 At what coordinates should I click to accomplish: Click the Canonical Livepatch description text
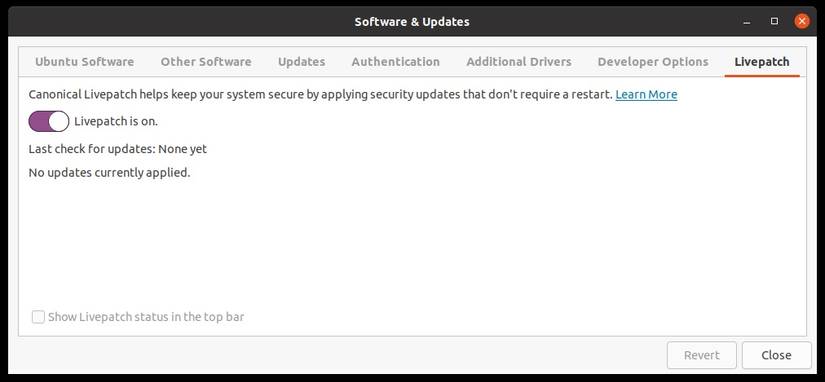(320, 95)
